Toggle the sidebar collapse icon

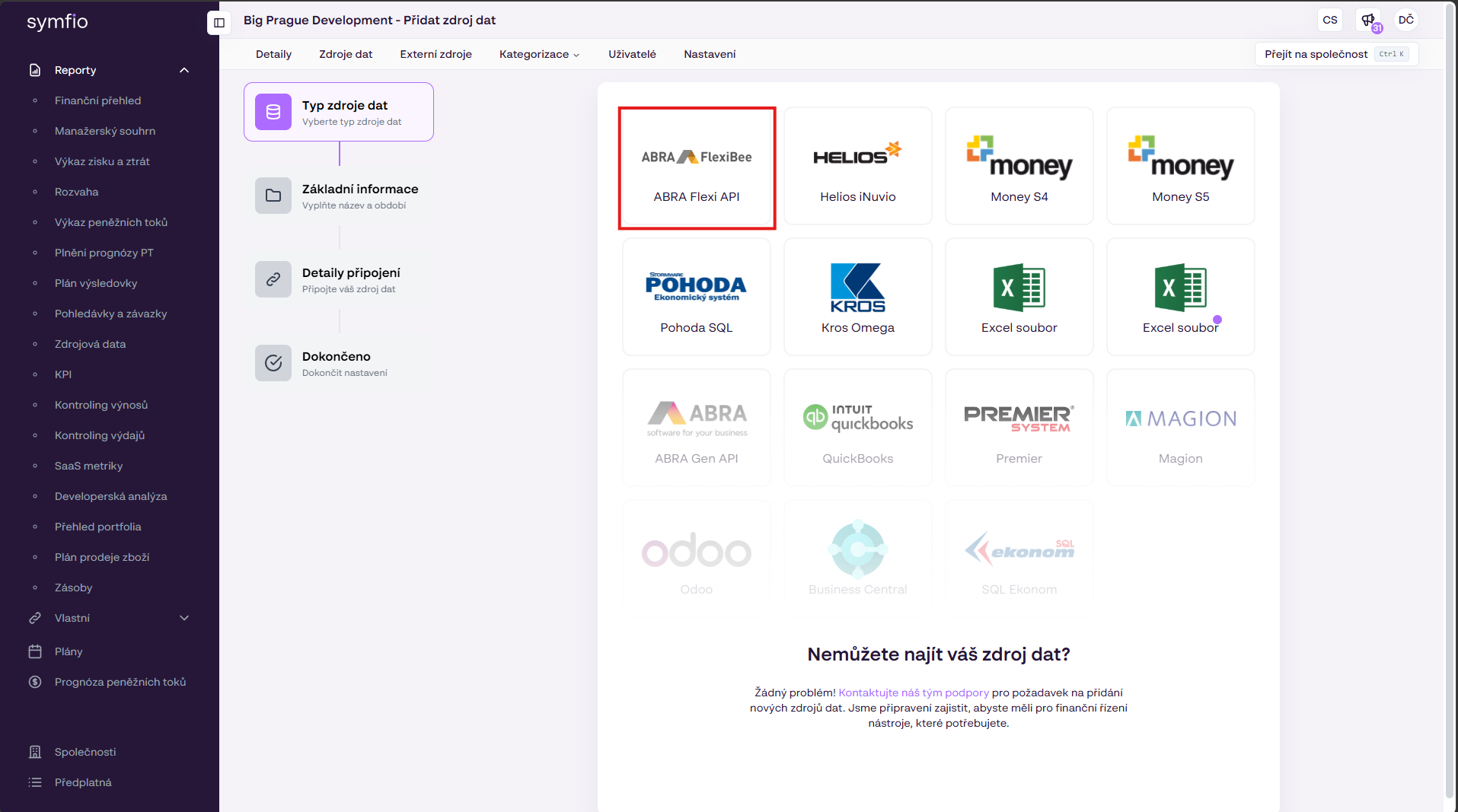click(219, 23)
